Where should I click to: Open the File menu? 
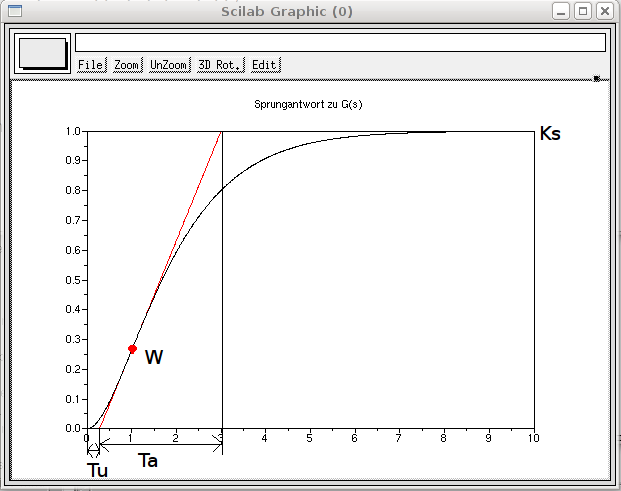tap(91, 65)
